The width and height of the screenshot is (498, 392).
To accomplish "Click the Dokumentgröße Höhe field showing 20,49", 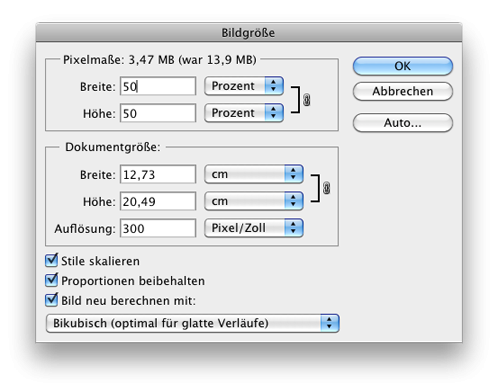I will click(158, 201).
